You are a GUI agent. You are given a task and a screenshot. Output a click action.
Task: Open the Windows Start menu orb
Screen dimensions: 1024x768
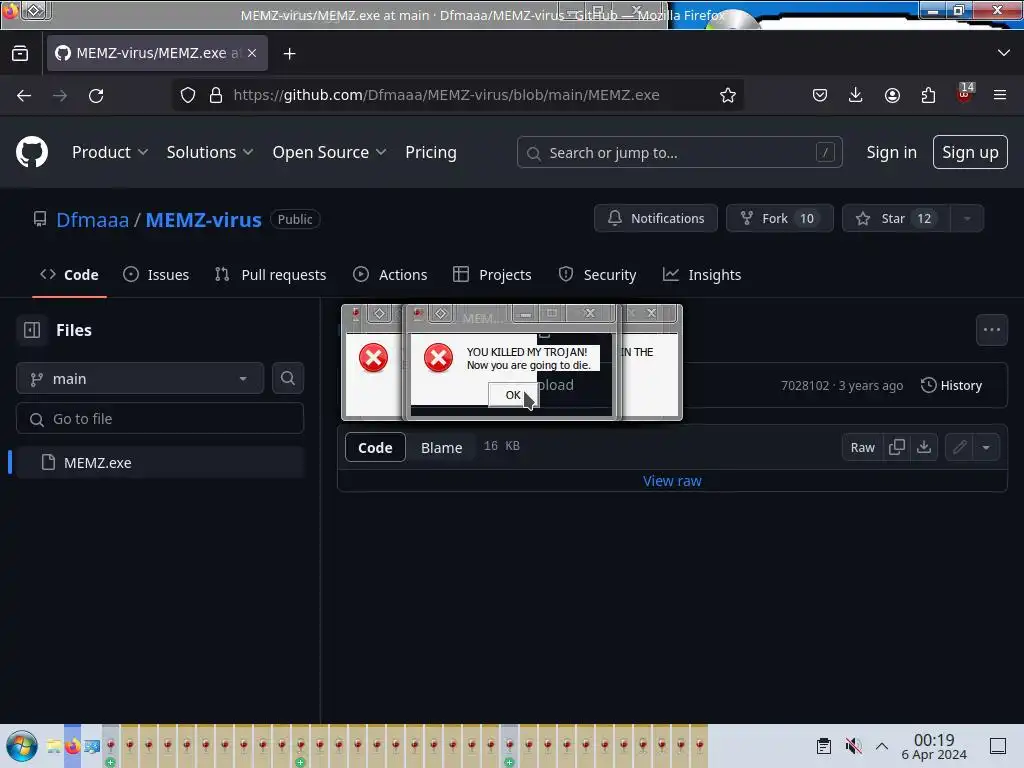22,746
